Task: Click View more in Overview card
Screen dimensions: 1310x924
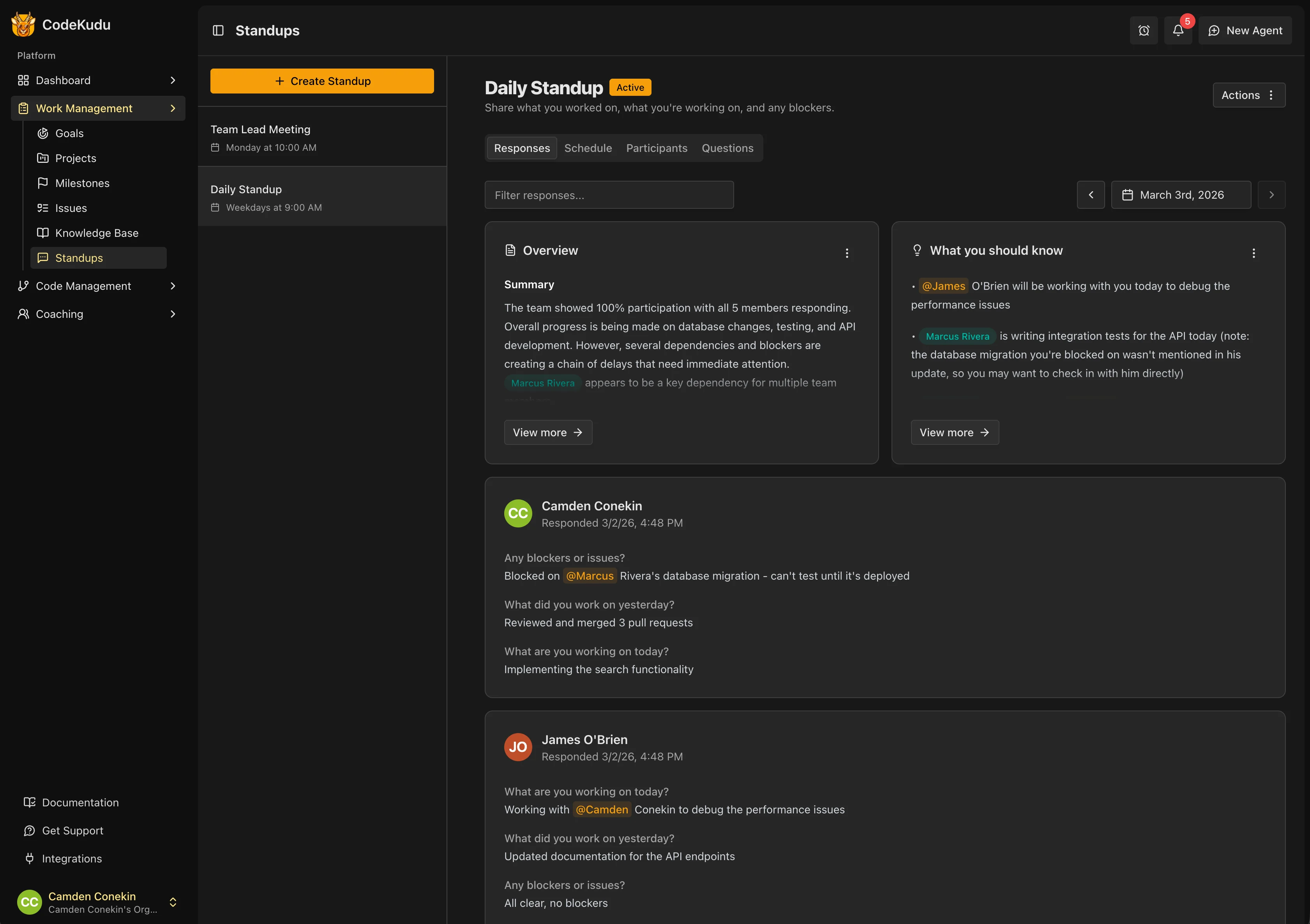Action: pos(548,432)
